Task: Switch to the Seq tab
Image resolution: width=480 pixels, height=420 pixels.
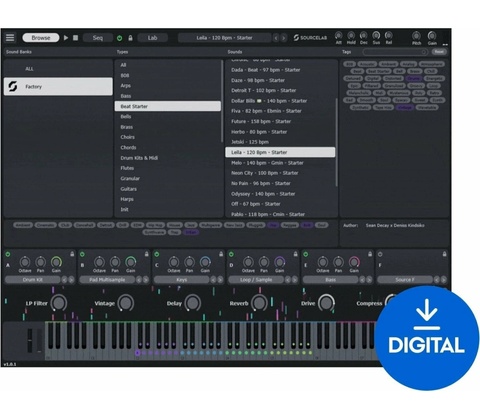Action: point(98,38)
